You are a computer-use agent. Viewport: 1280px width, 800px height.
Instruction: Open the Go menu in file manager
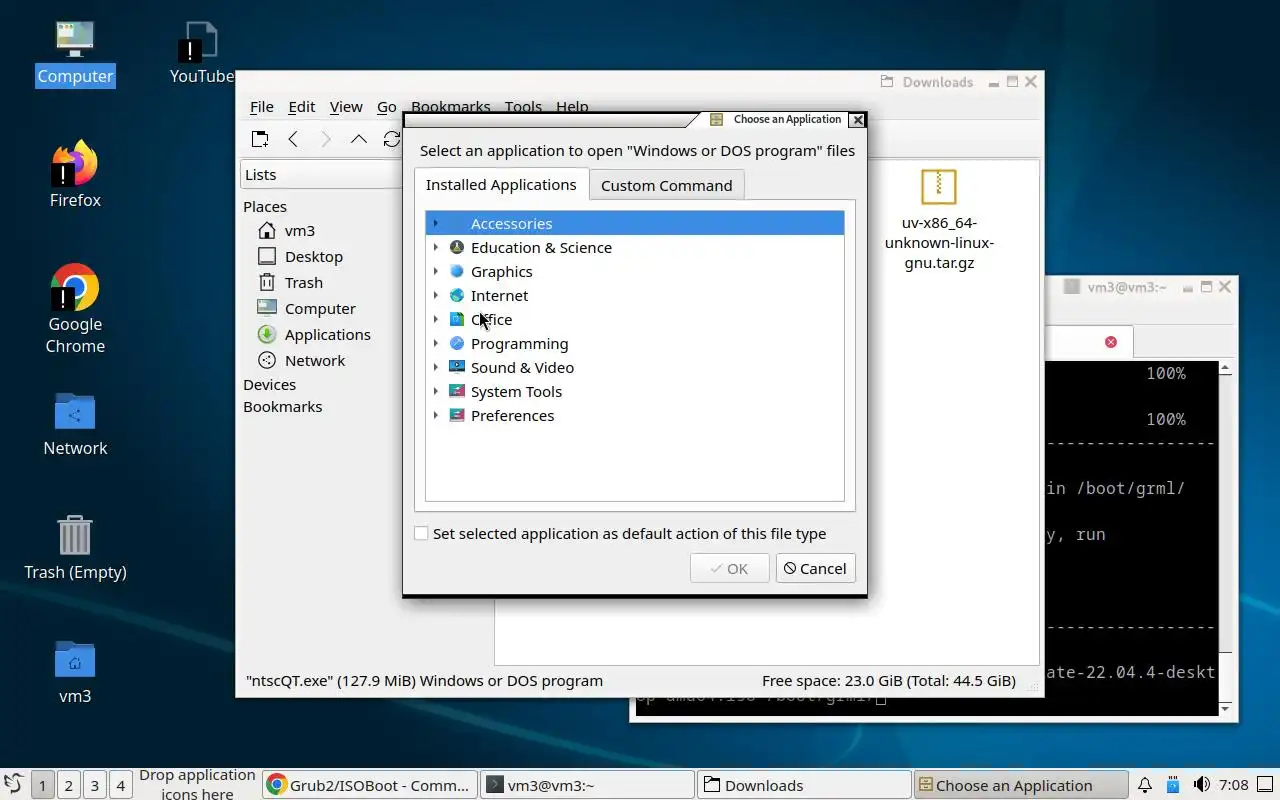coord(387,106)
